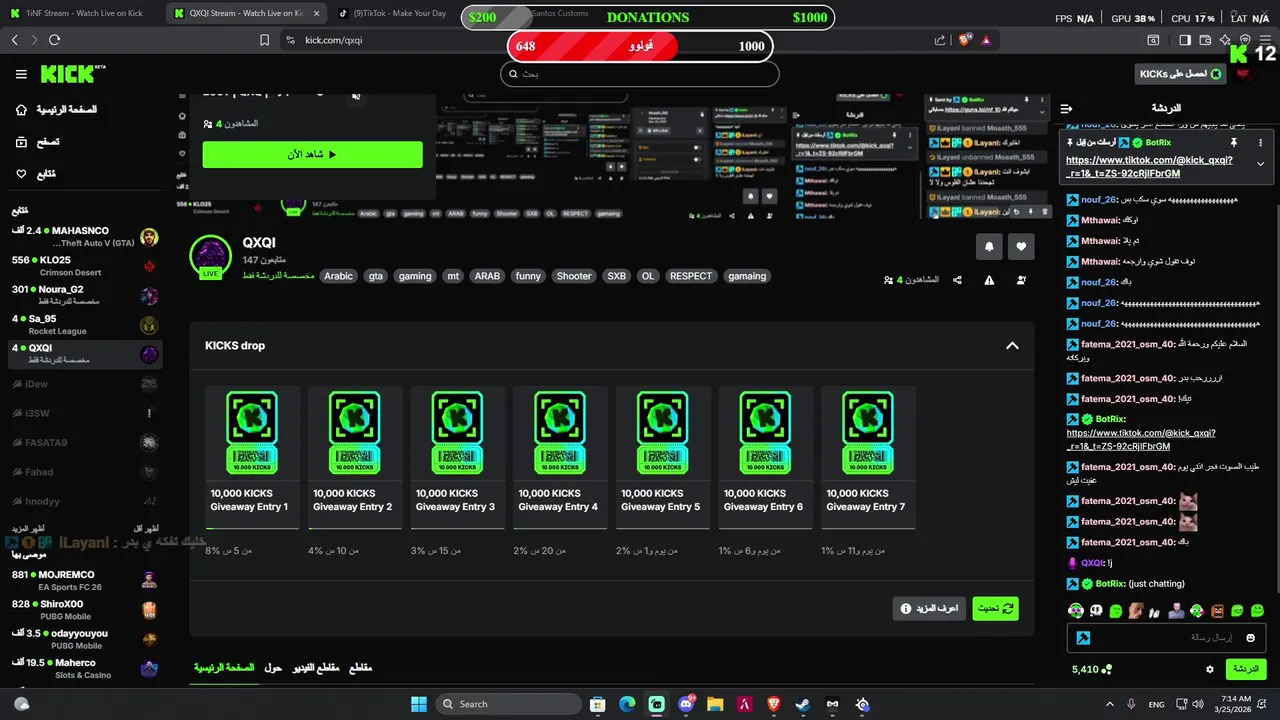Open pinned message three-dot options

[1260, 143]
